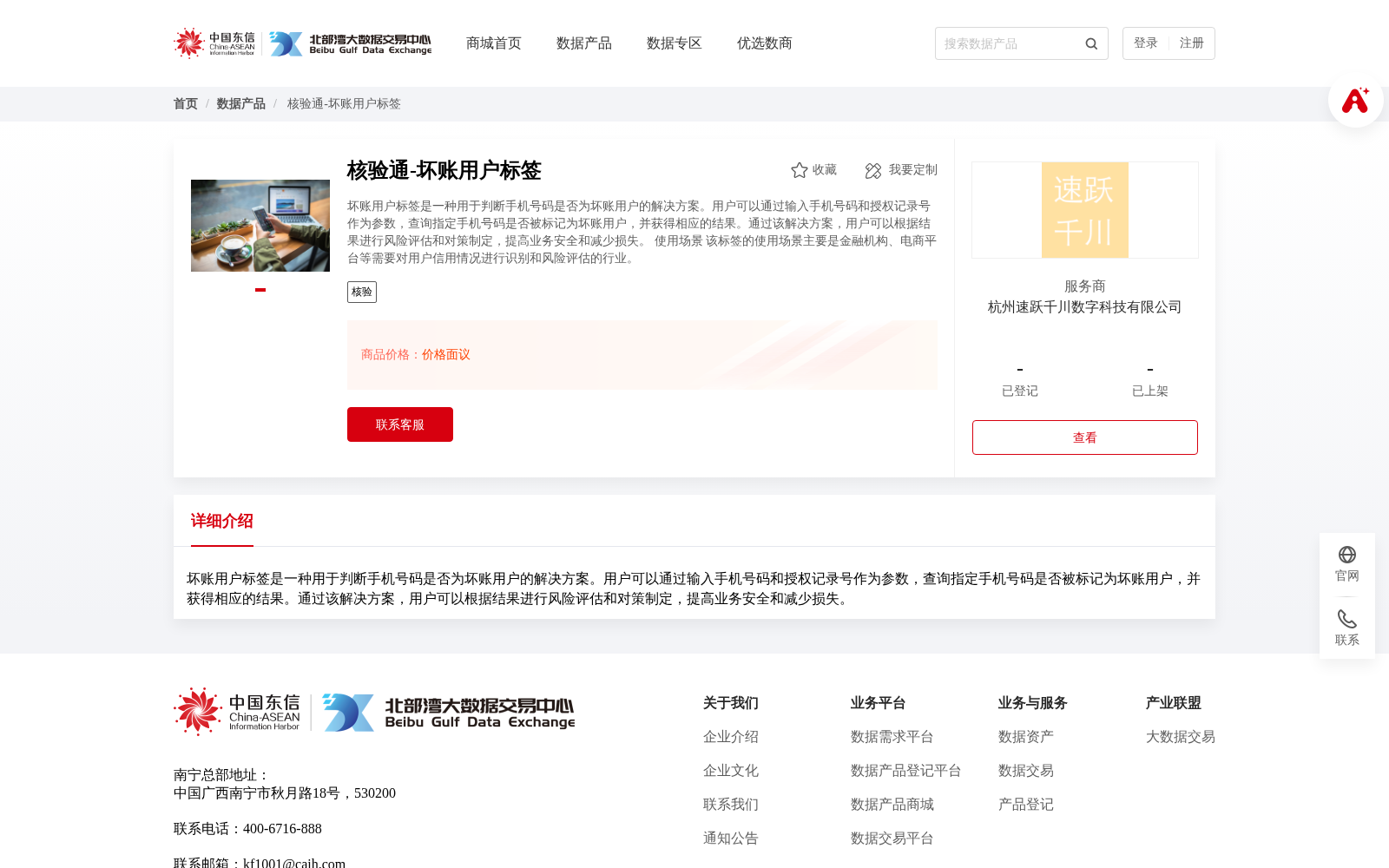Click the product phone photo thumbnail
The image size is (1389, 868).
[260, 226]
